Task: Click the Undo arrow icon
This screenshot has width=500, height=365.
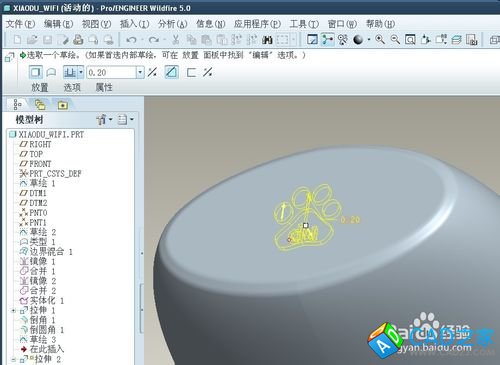Action: 131,40
